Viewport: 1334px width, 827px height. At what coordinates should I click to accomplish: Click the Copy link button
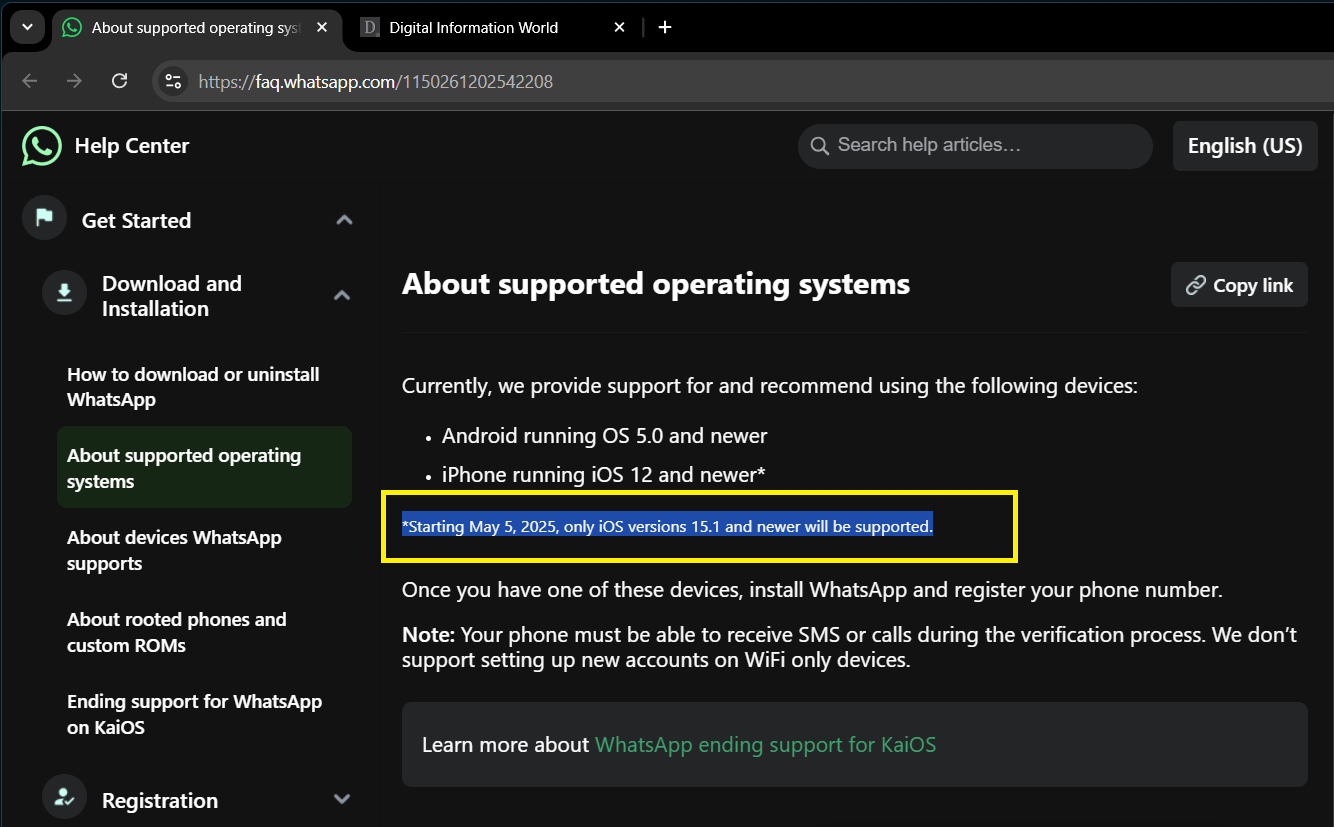pos(1239,285)
